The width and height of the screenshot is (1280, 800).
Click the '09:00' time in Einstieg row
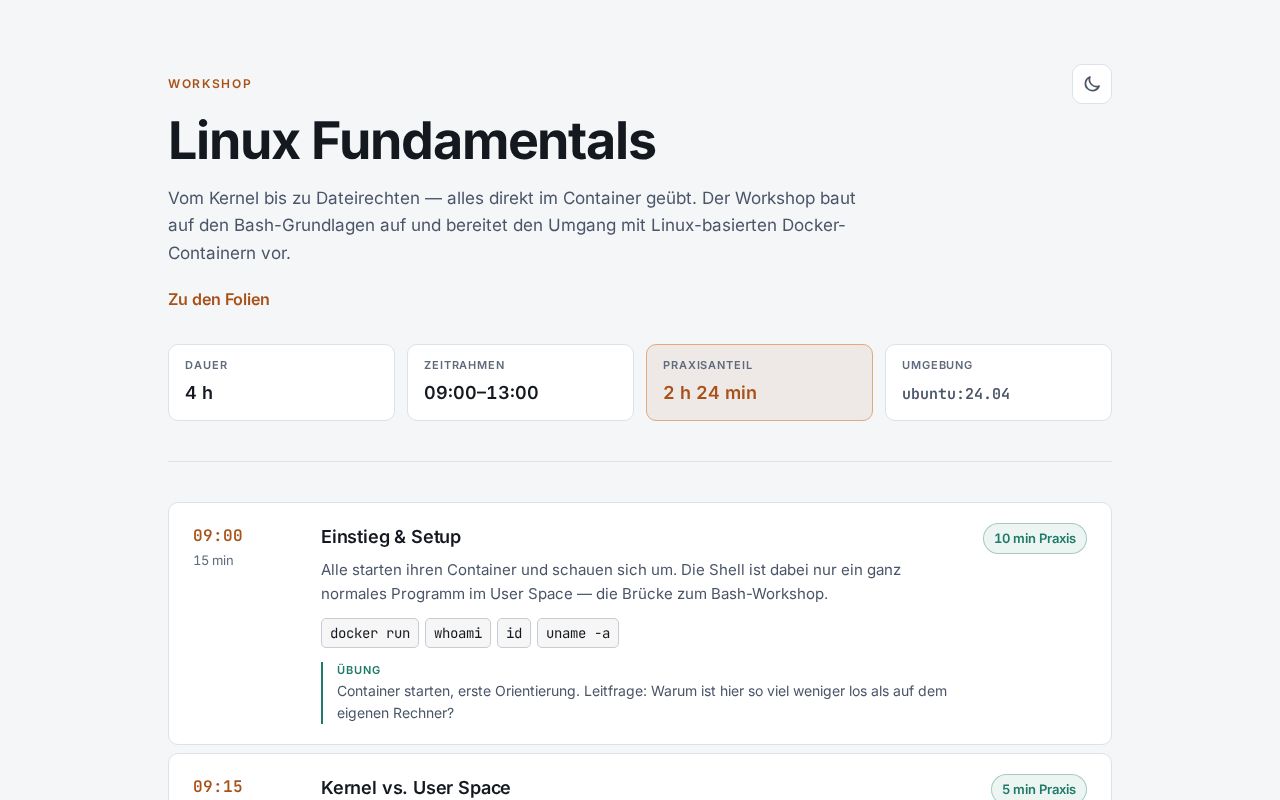tap(218, 536)
